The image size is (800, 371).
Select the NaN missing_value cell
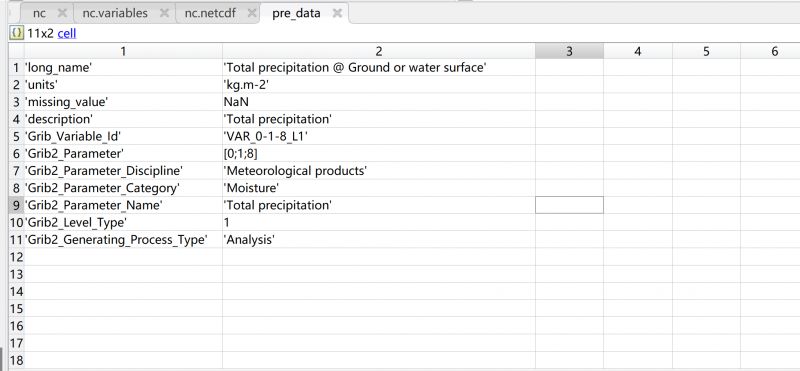[379, 102]
